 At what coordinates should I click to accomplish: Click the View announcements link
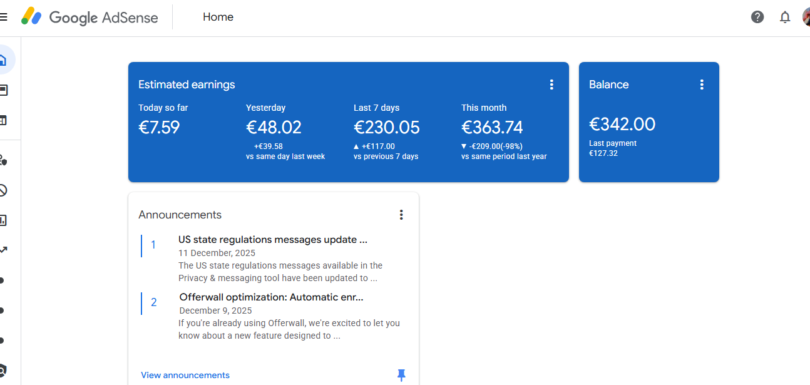tap(185, 375)
